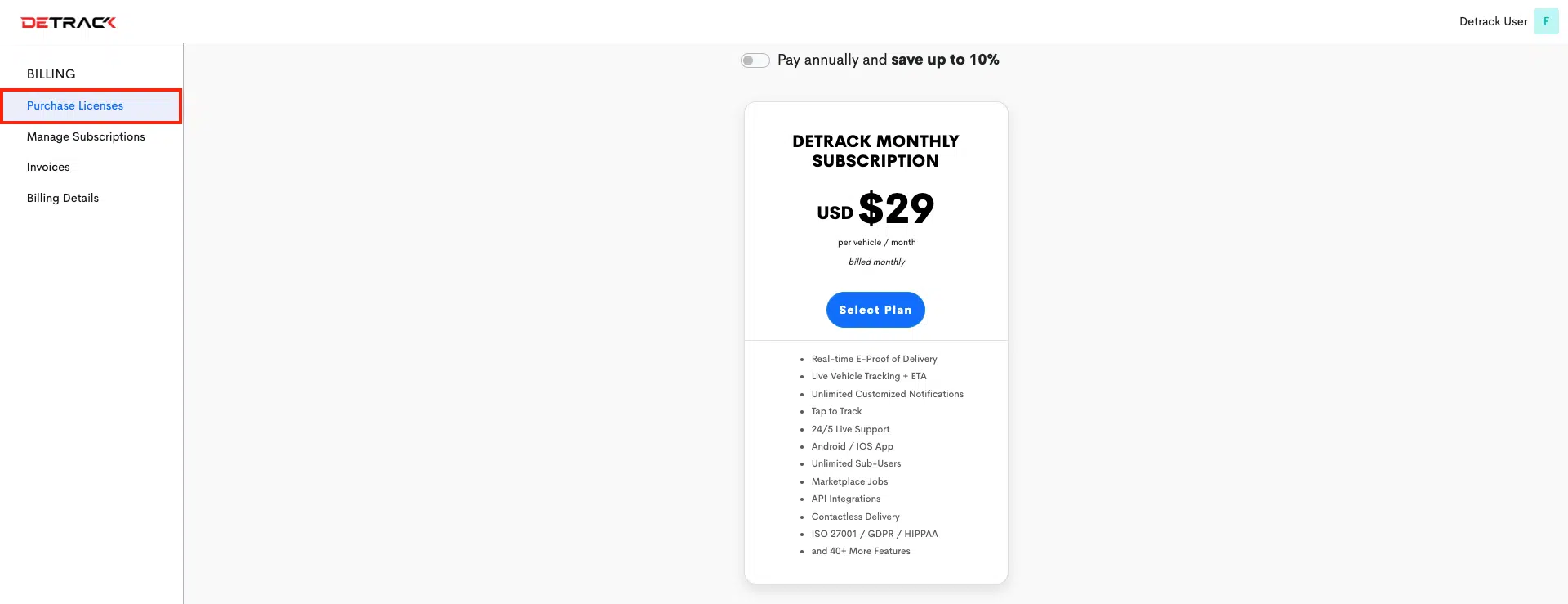Click 'Live Vehicle Tracking + ETA' feature
Viewport: 1568px width, 604px height.
869,376
